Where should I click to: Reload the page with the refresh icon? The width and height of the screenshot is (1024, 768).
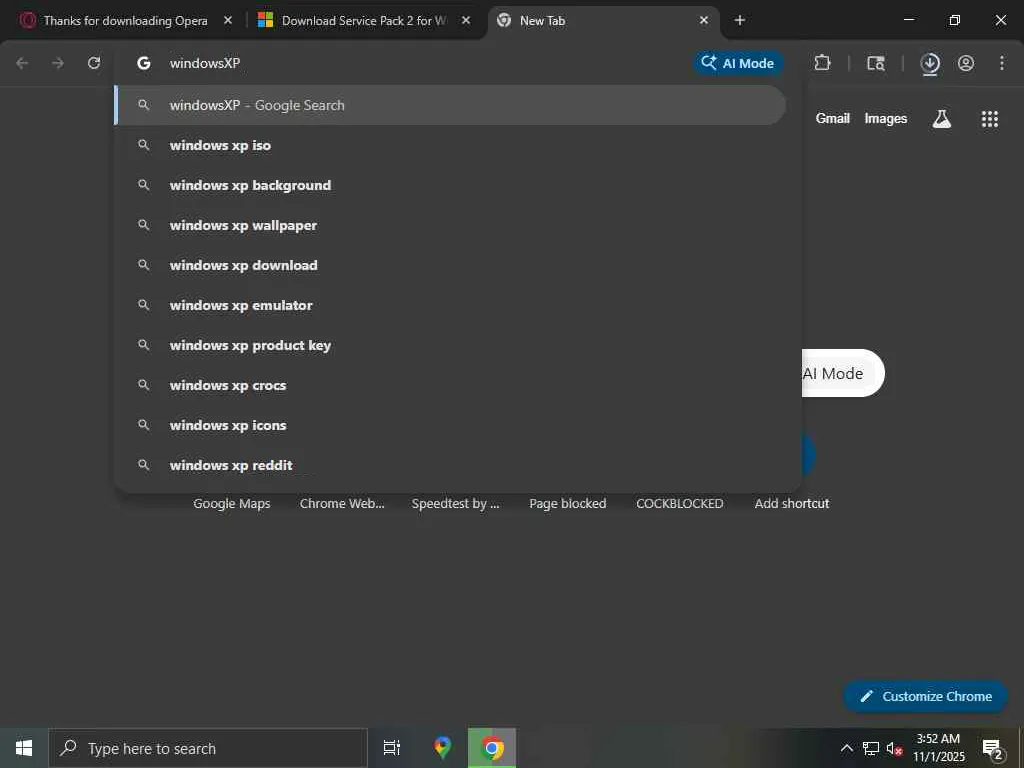(94, 63)
